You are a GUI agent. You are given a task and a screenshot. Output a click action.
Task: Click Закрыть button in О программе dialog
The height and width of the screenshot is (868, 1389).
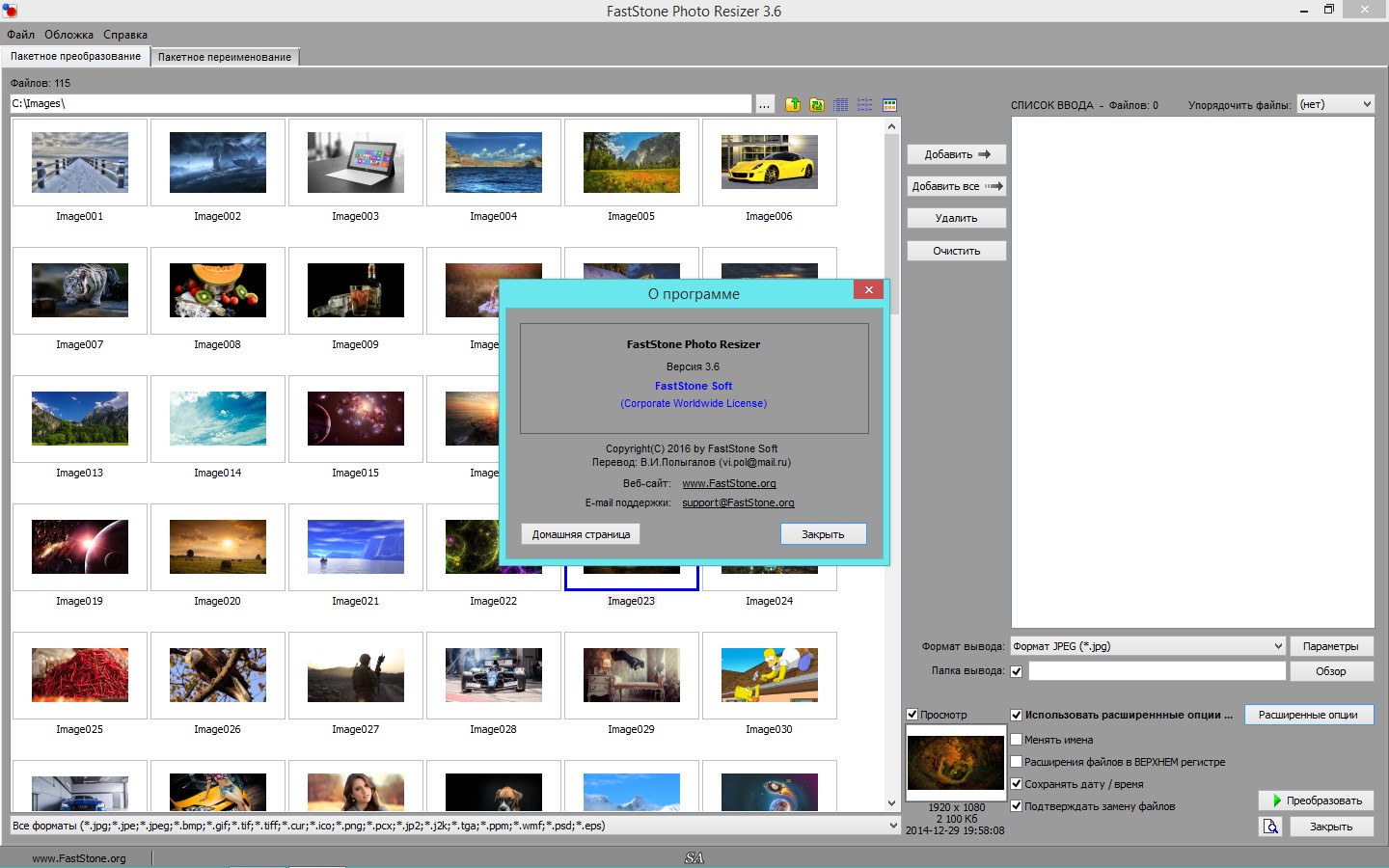[823, 534]
